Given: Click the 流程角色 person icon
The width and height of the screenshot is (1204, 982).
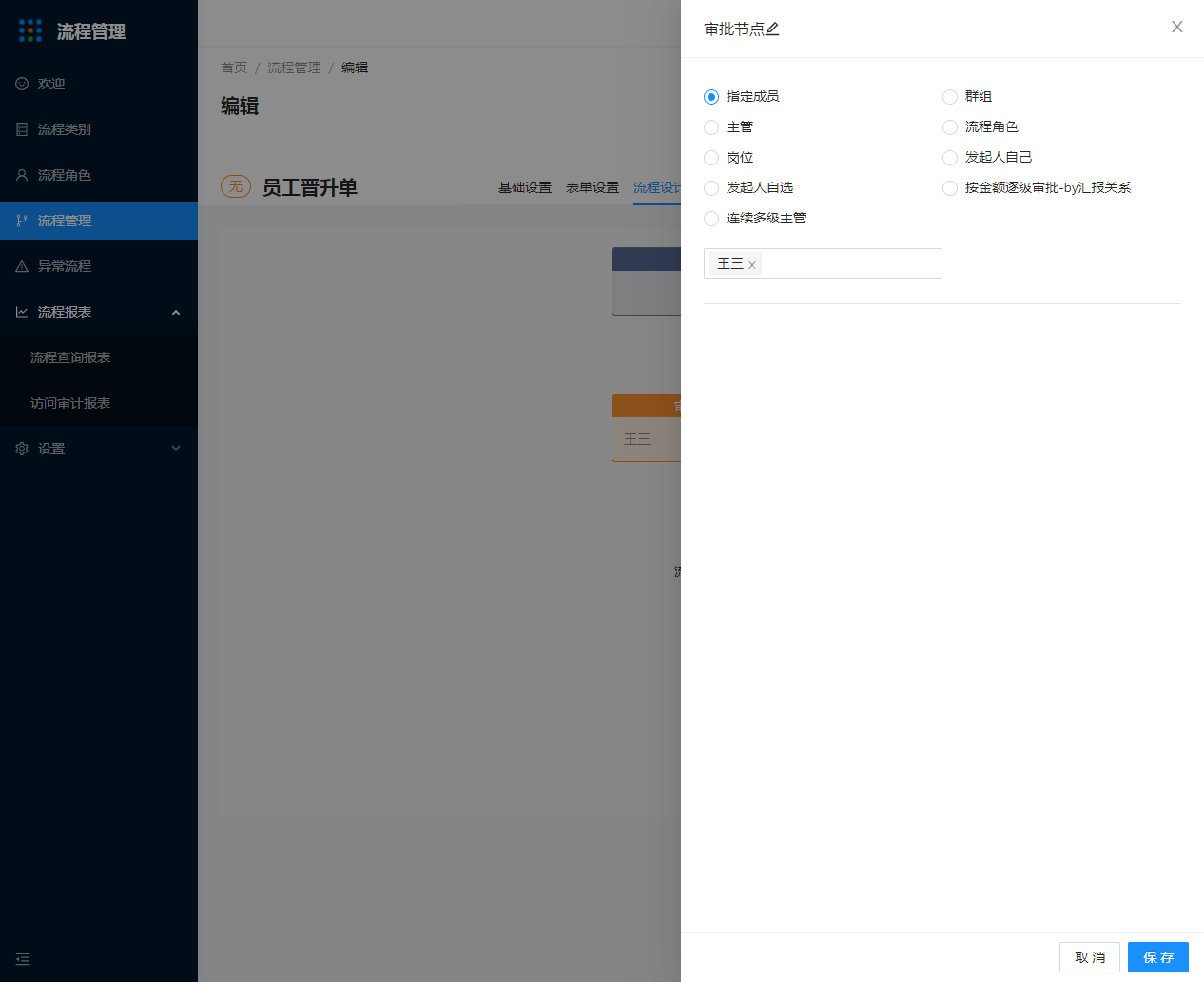Looking at the screenshot, I should [22, 175].
